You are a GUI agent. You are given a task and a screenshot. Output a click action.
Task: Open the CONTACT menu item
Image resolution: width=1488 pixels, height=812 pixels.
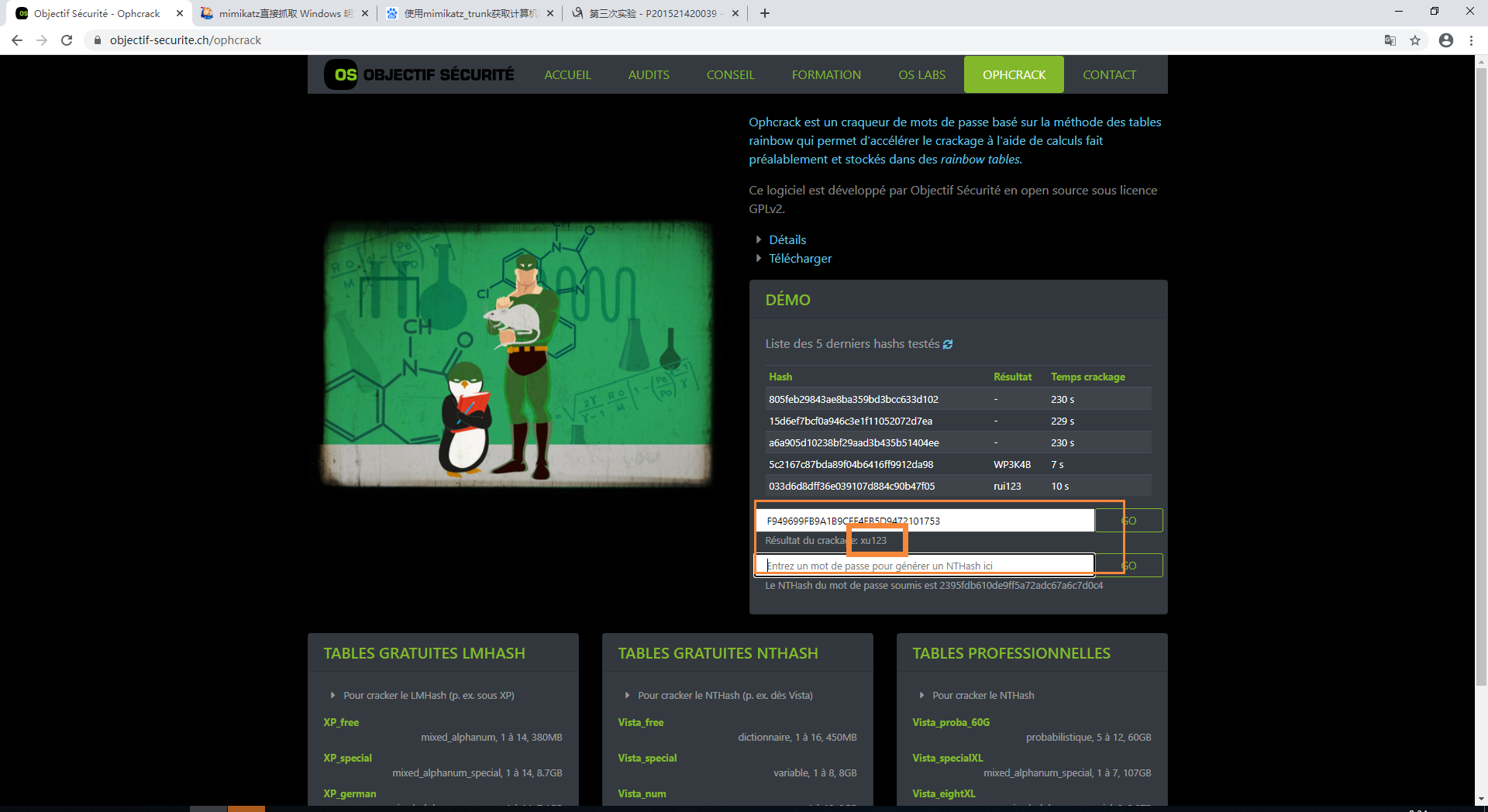pyautogui.click(x=1109, y=75)
